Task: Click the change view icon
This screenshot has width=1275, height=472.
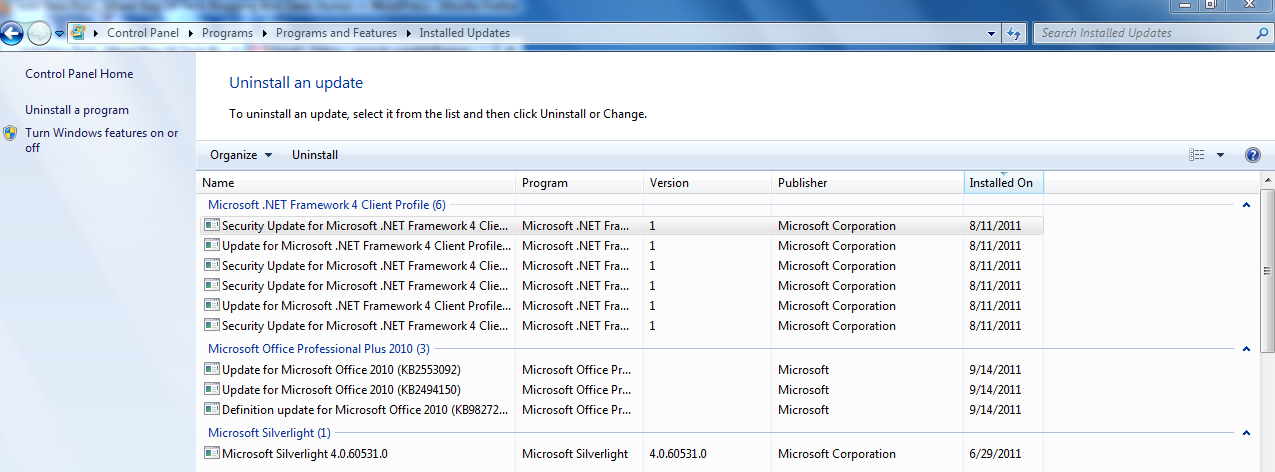Action: [x=1197, y=155]
